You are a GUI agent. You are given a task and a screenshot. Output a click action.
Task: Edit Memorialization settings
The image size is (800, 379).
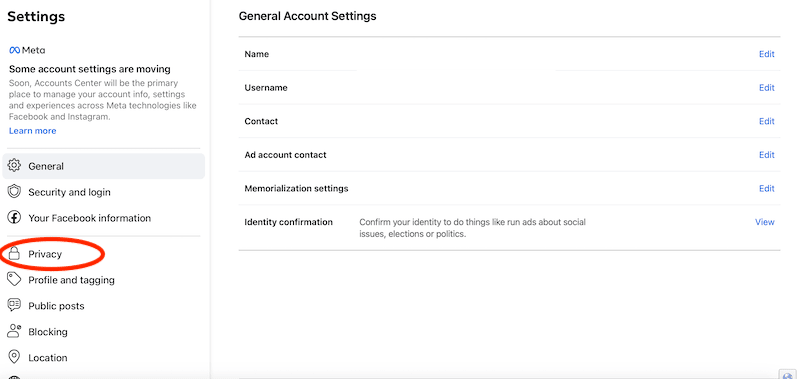(x=766, y=189)
